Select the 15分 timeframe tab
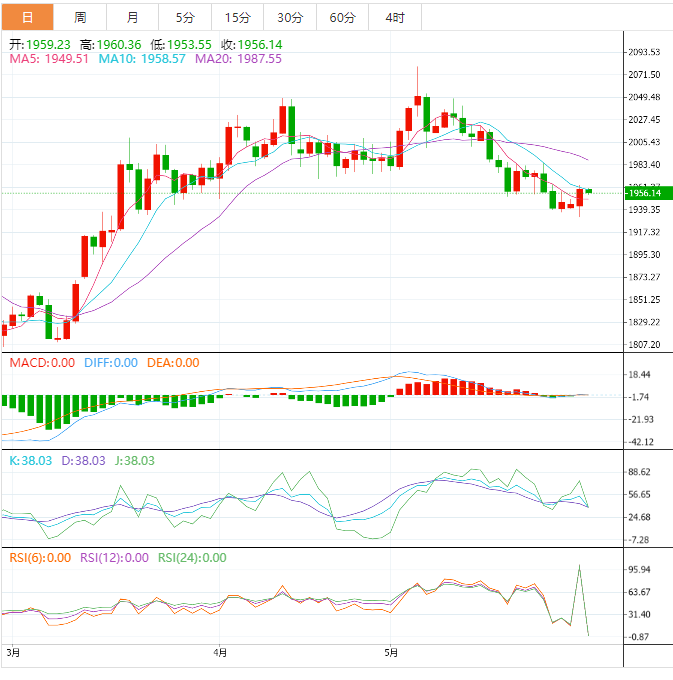Image resolution: width=673 pixels, height=680 pixels. [x=237, y=17]
